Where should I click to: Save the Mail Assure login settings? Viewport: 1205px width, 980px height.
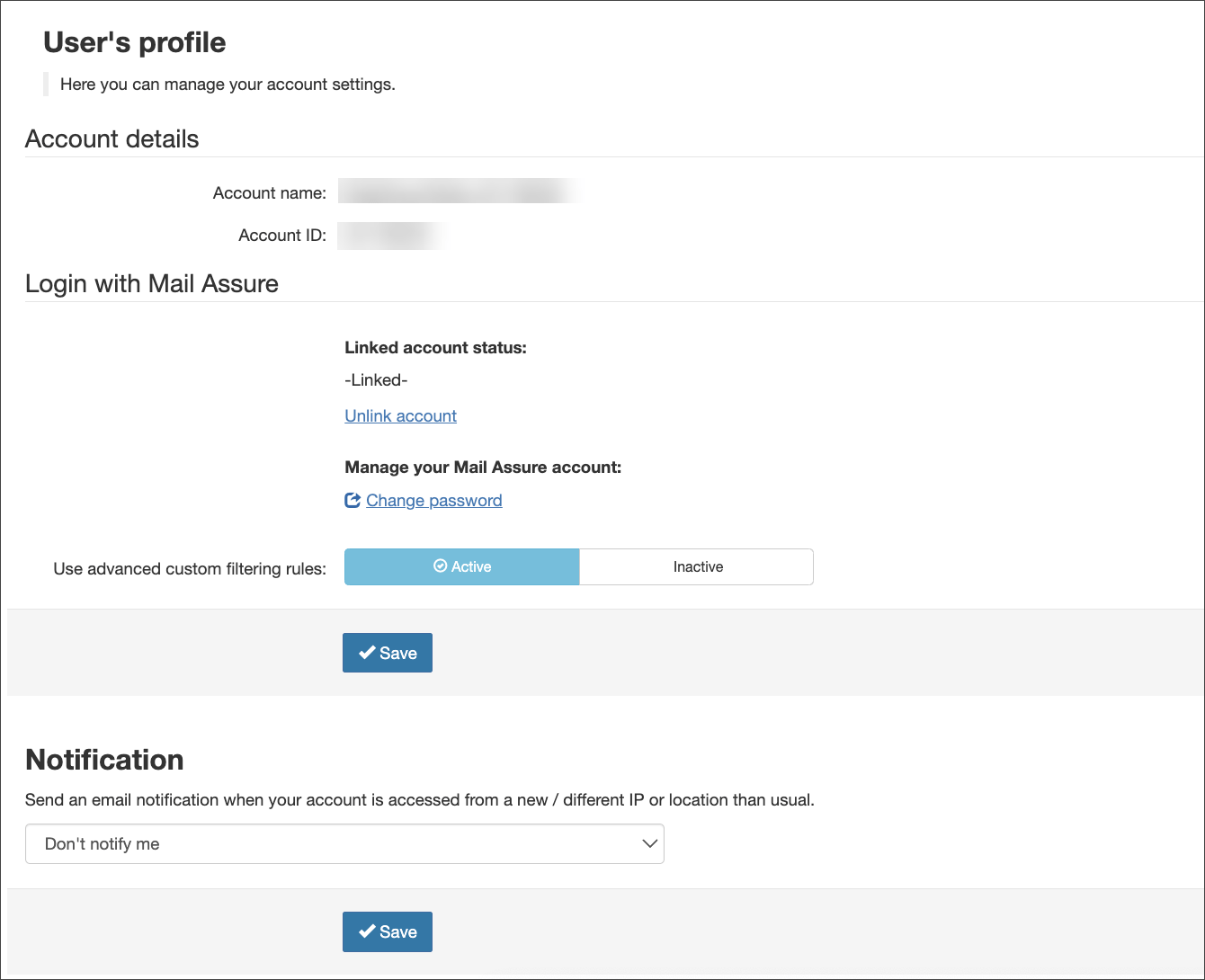click(388, 653)
